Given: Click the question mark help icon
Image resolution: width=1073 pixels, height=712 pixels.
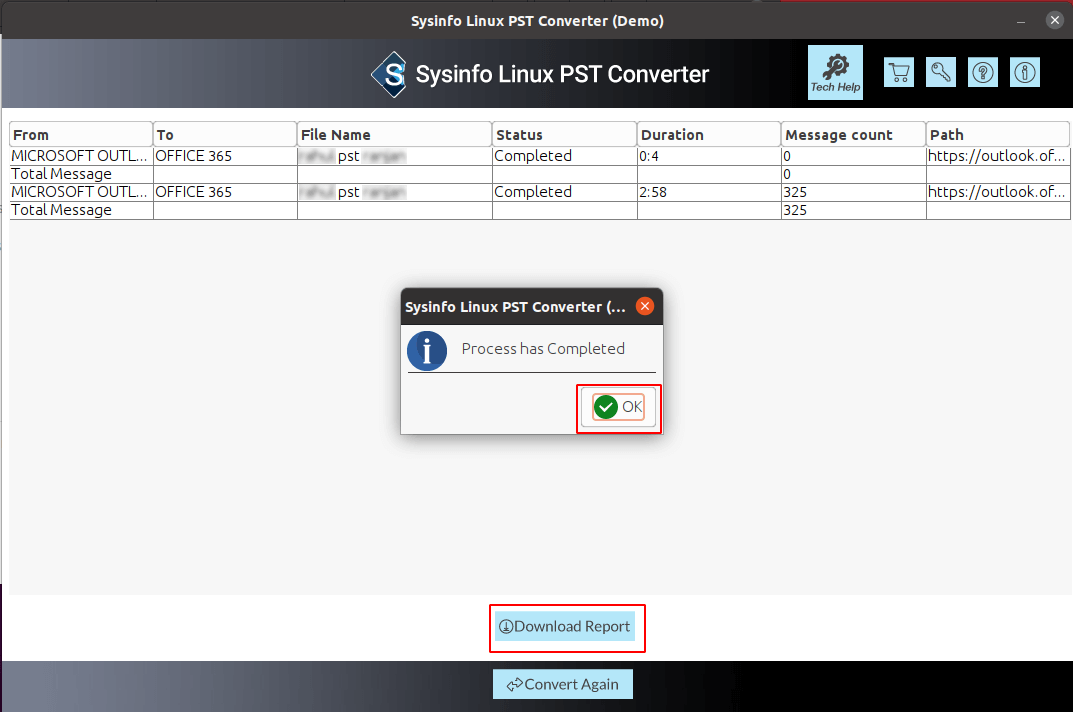Looking at the screenshot, I should point(983,73).
